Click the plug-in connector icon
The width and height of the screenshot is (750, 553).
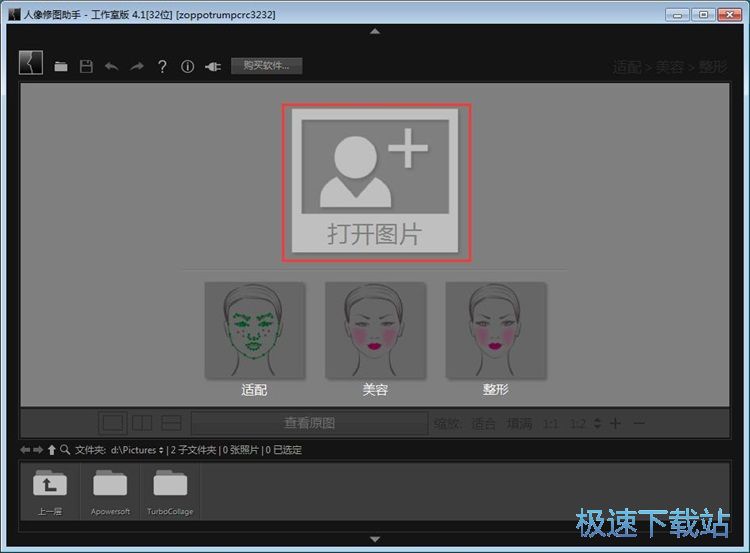click(212, 67)
